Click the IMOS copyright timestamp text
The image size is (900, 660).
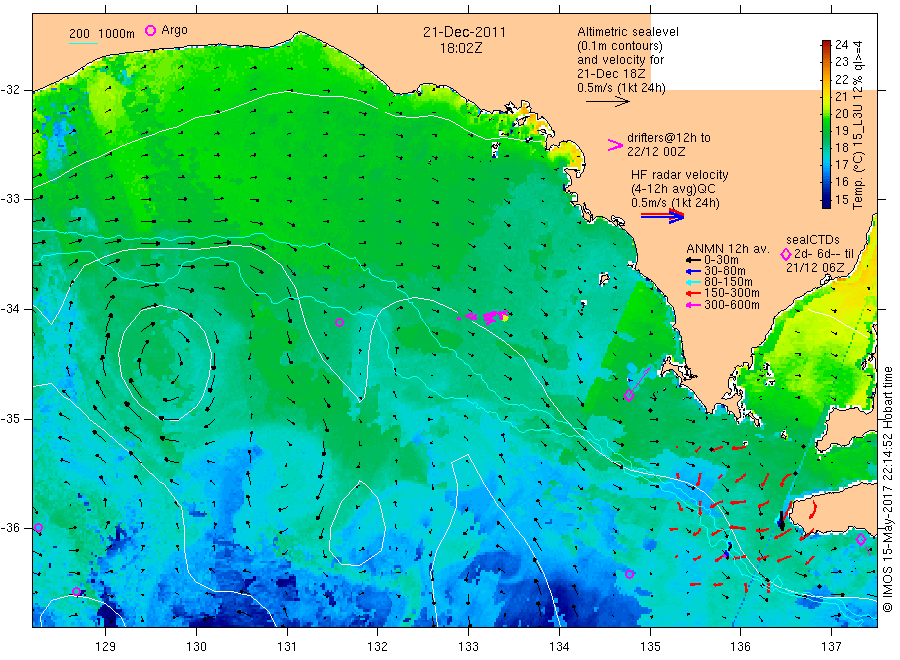(x=888, y=489)
